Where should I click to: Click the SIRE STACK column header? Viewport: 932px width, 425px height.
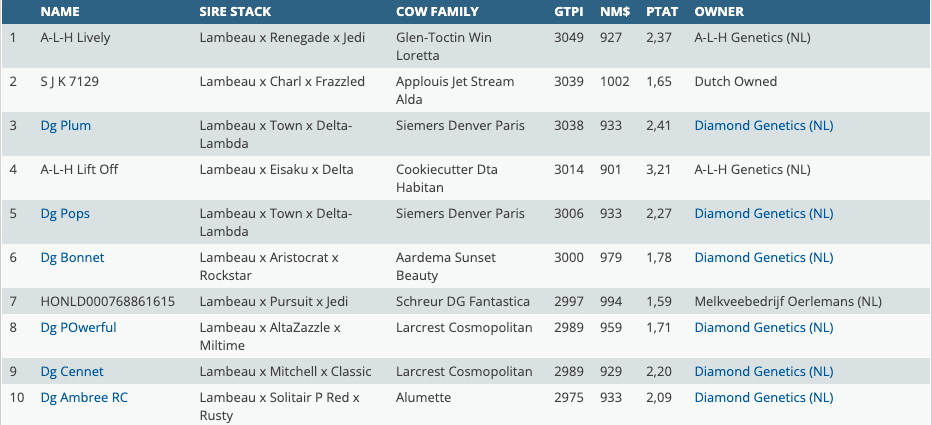point(235,12)
